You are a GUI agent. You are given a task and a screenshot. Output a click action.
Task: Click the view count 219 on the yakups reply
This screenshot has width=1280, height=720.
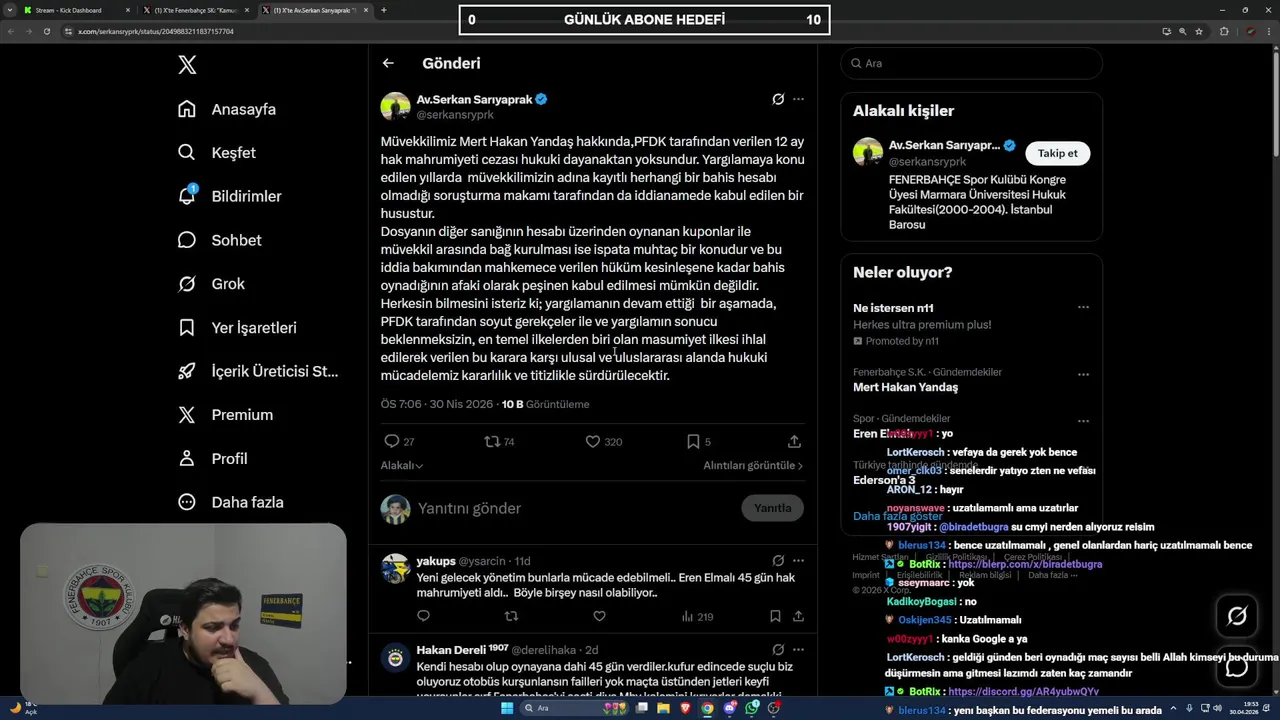698,616
